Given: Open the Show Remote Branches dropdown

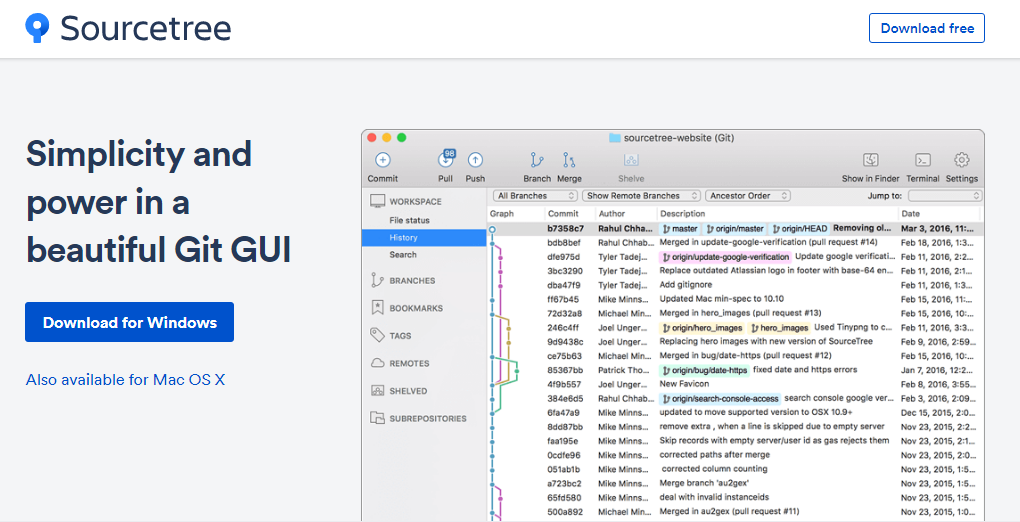Looking at the screenshot, I should 641,195.
